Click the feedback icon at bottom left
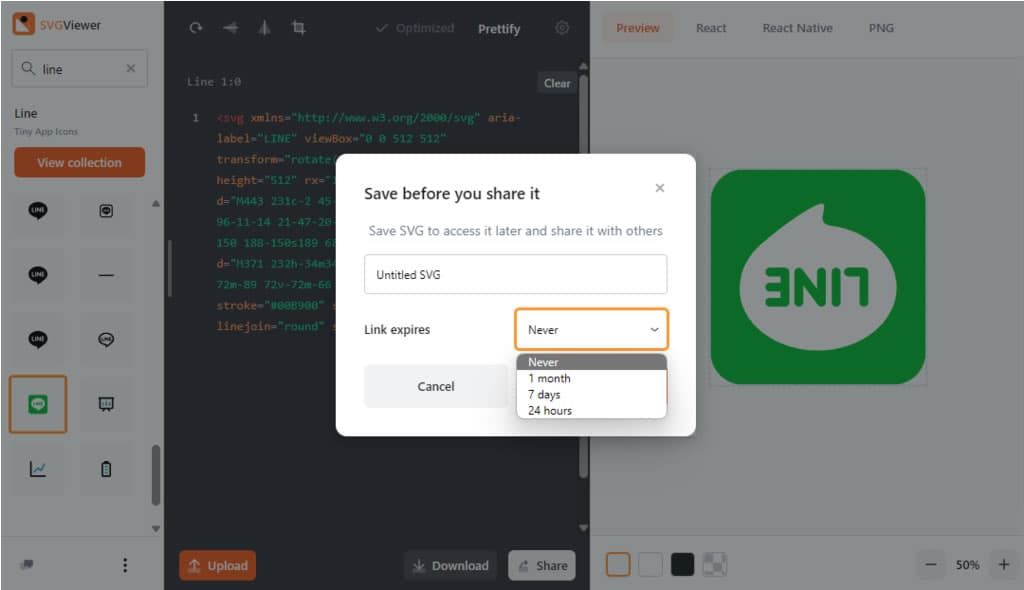 click(27, 565)
